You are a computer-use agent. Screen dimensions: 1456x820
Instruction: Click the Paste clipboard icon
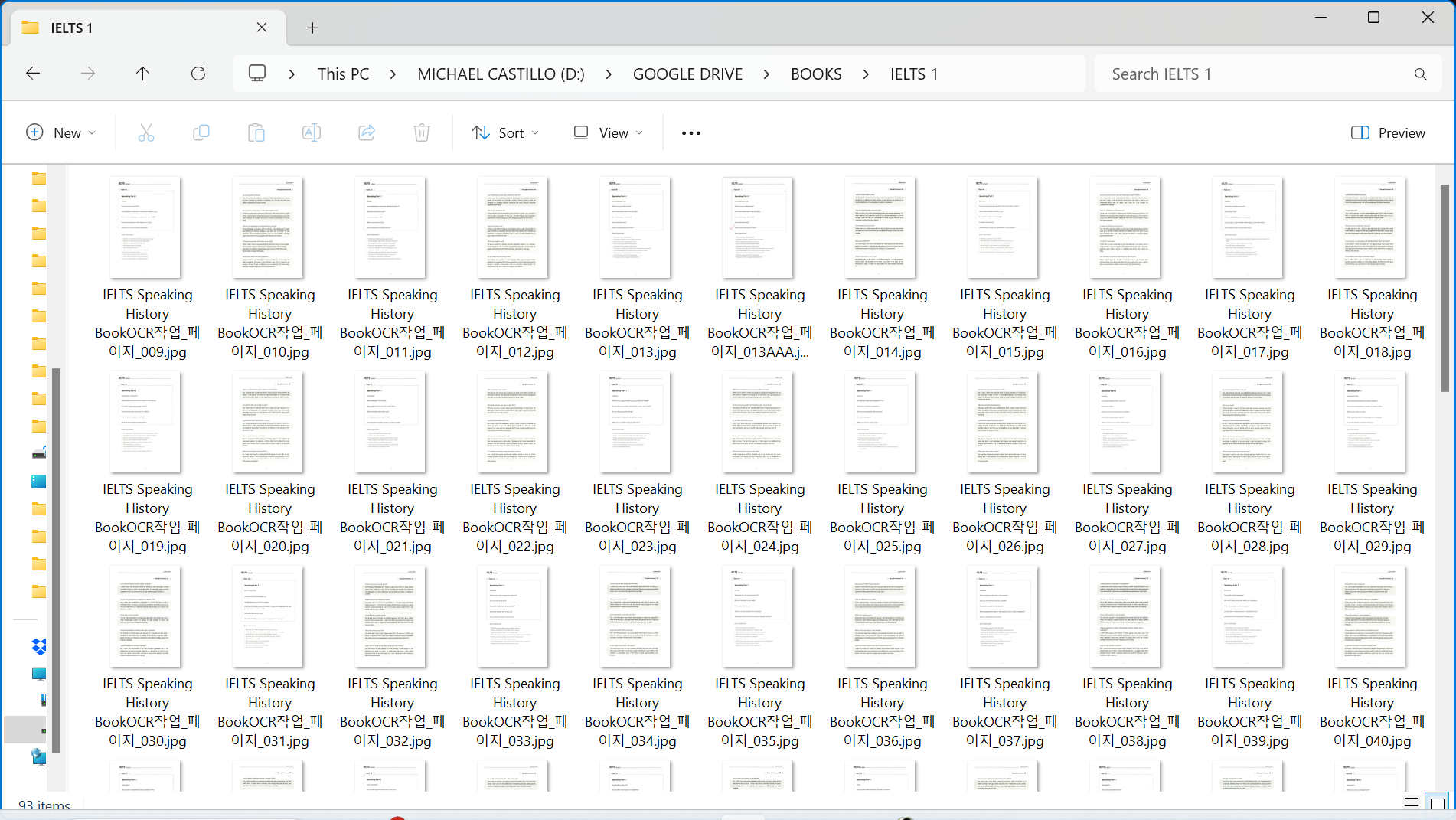[x=256, y=132]
